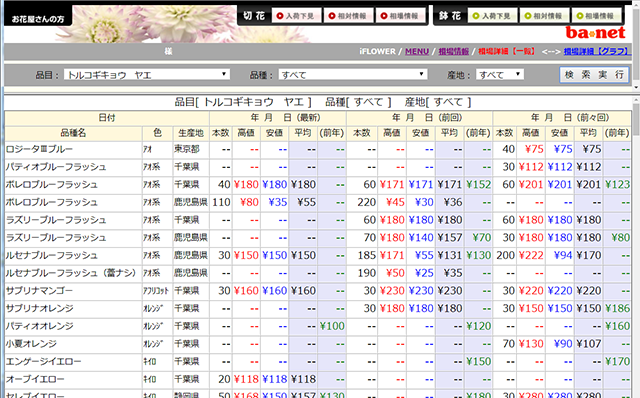
Task: Select ボレロブルーフラッシュ in the 鹿児島県 row
Action: [x=52, y=202]
